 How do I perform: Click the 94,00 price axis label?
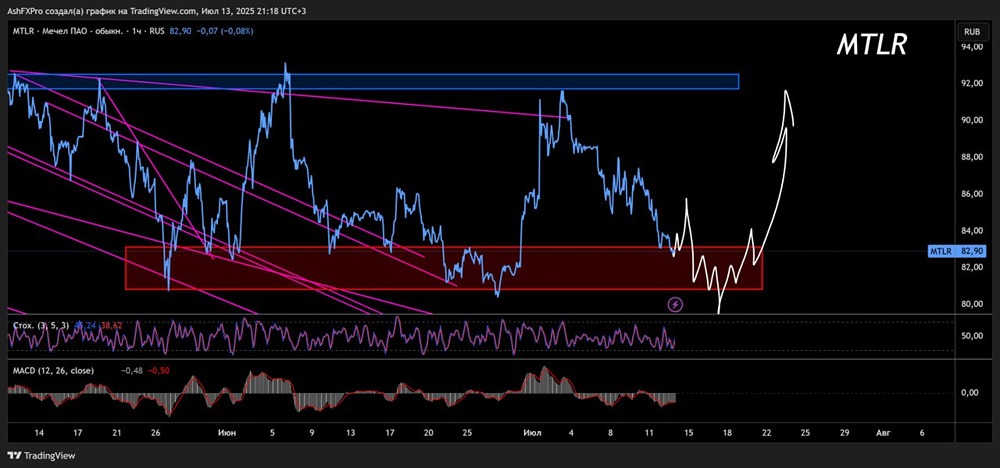[x=973, y=47]
